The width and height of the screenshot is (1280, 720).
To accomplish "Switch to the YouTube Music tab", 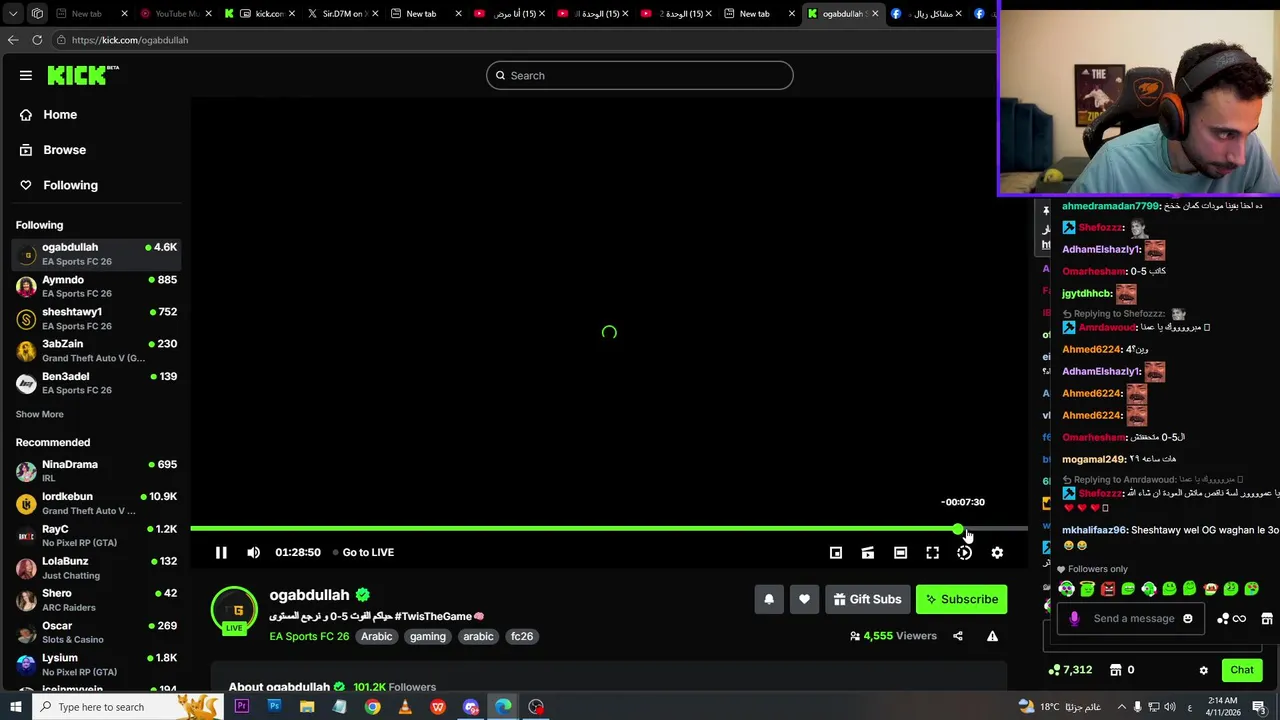I will [x=176, y=14].
